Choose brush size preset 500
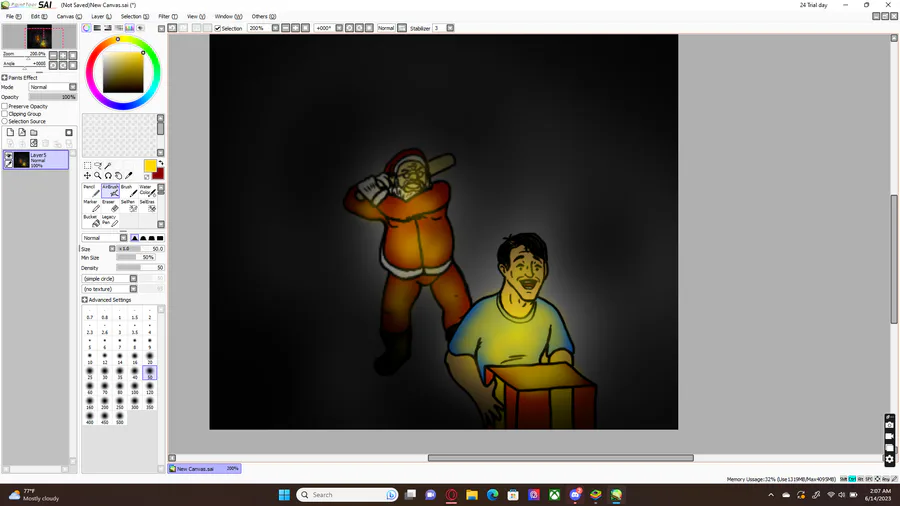Viewport: 900px width, 506px height. pyautogui.click(x=119, y=418)
